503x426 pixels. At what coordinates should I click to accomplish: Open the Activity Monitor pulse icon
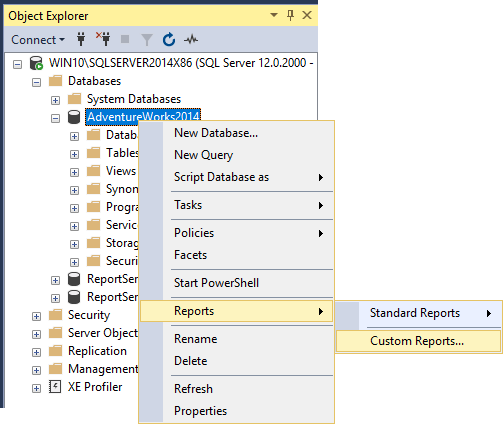[x=191, y=40]
